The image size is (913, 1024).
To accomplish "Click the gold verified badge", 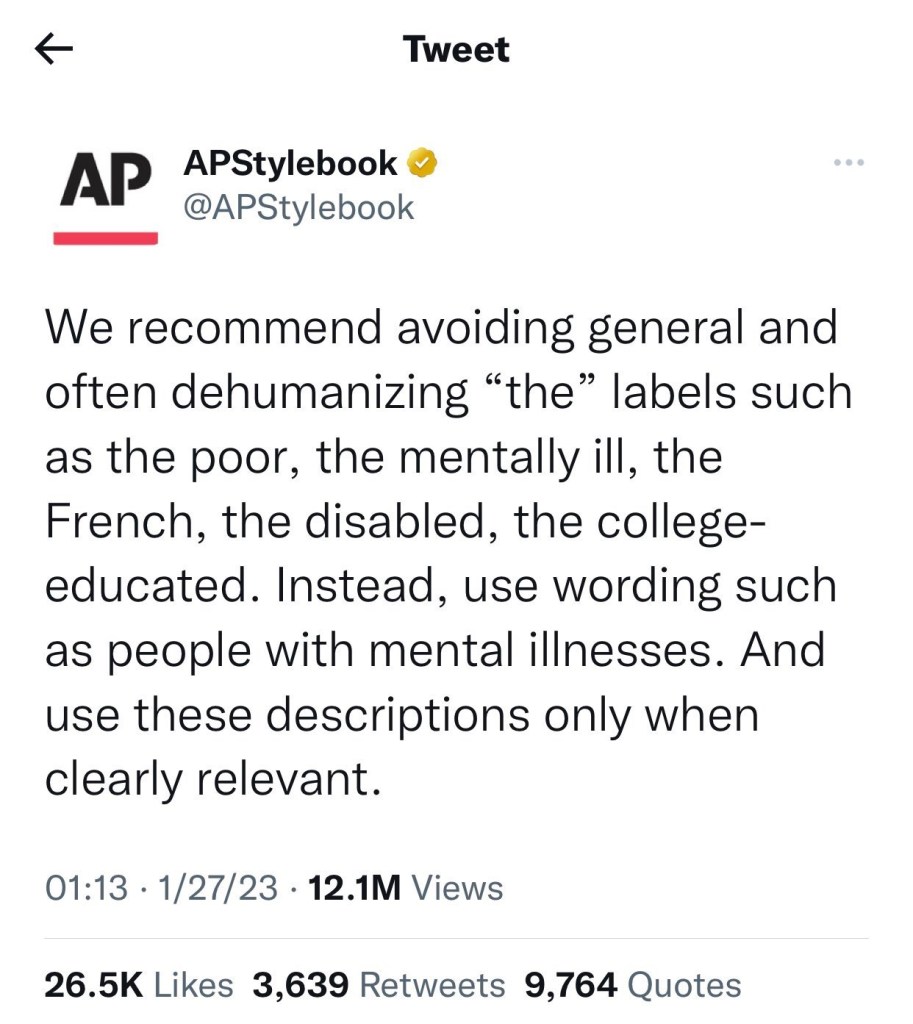I will [x=425, y=162].
